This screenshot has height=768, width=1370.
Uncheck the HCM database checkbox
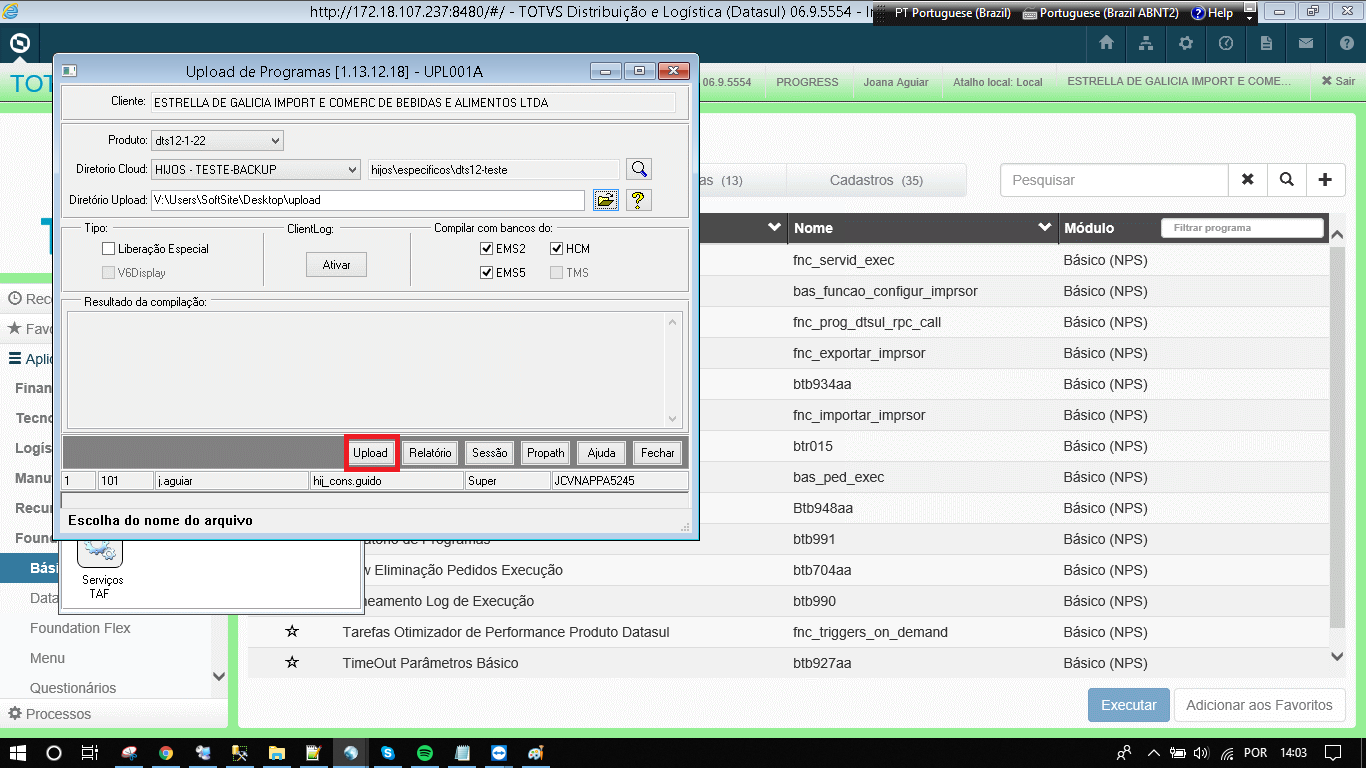[x=557, y=249]
